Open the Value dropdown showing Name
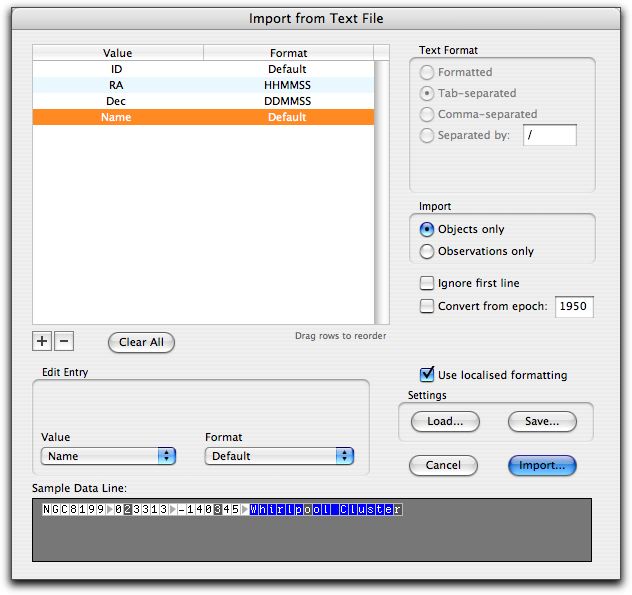 [108, 456]
